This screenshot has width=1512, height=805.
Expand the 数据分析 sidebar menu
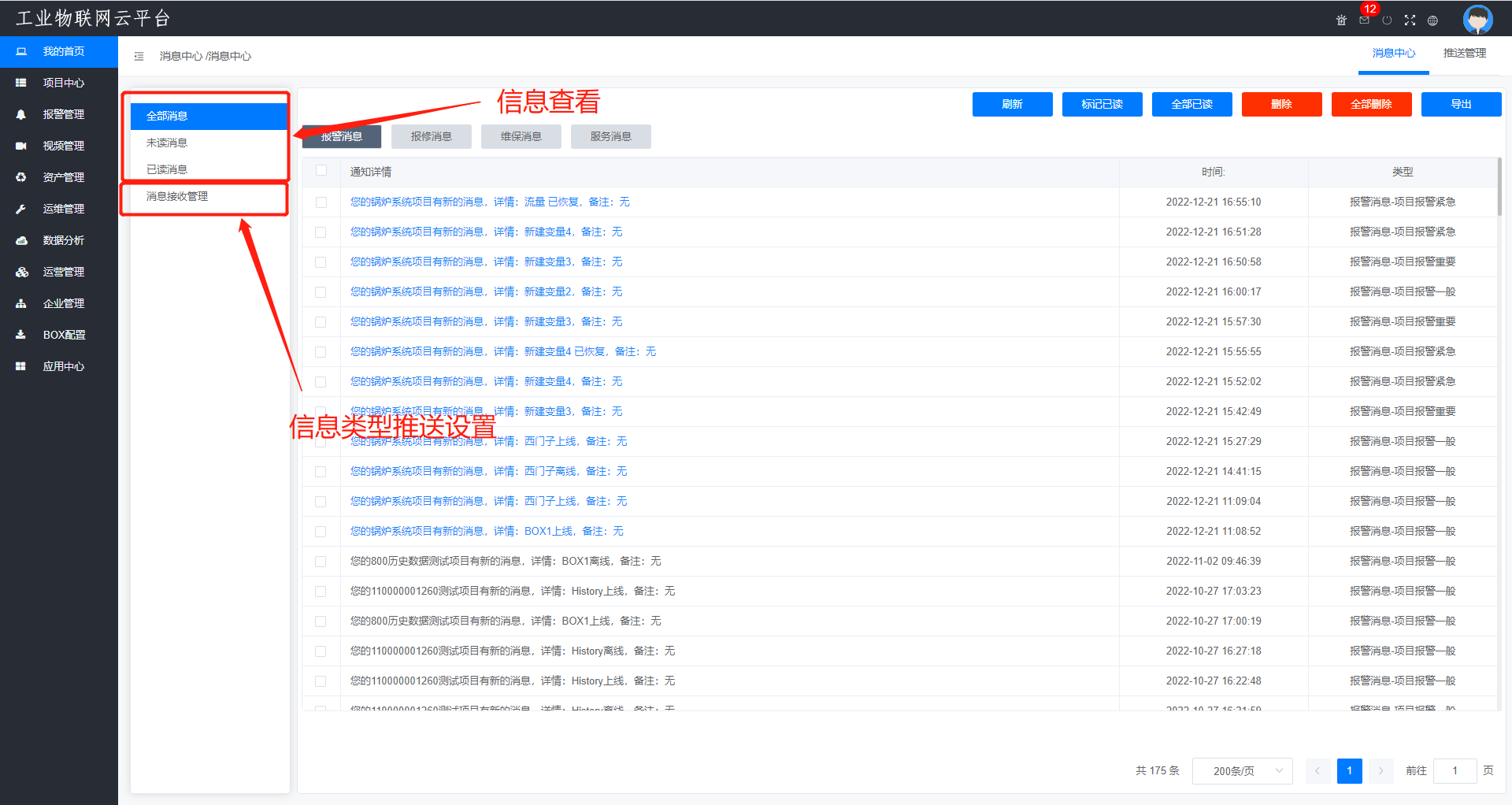click(63, 240)
